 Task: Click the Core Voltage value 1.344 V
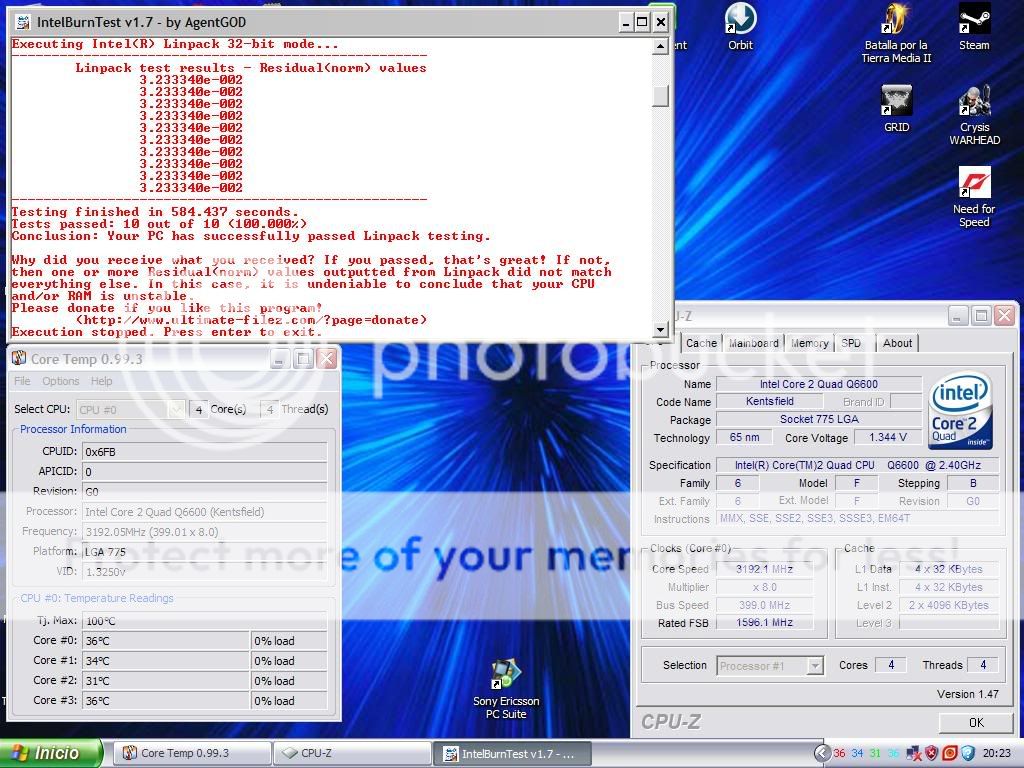point(888,438)
